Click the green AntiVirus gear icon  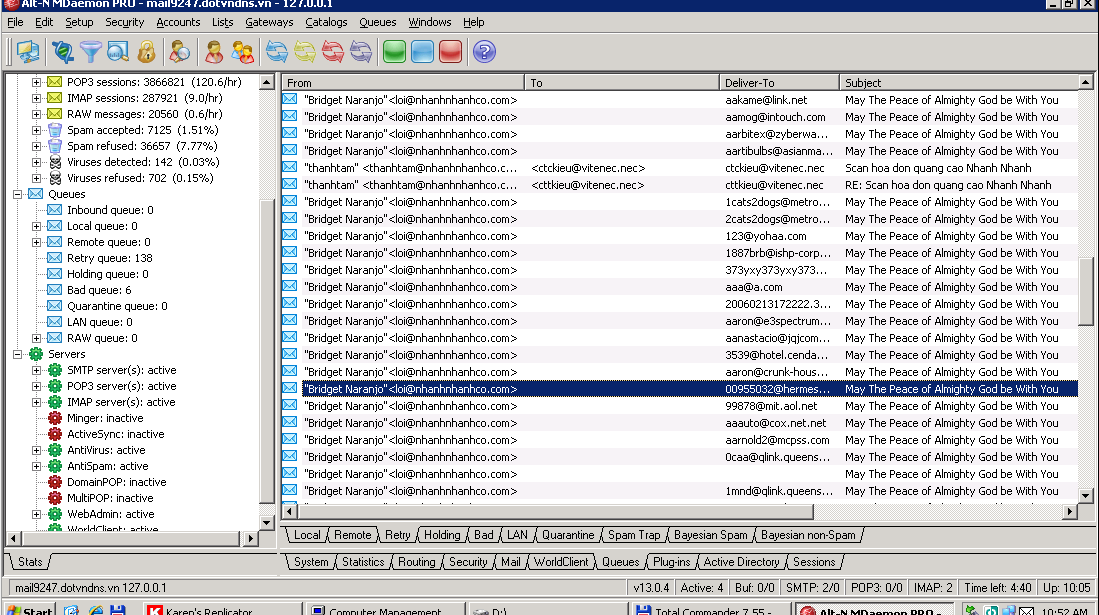point(55,450)
